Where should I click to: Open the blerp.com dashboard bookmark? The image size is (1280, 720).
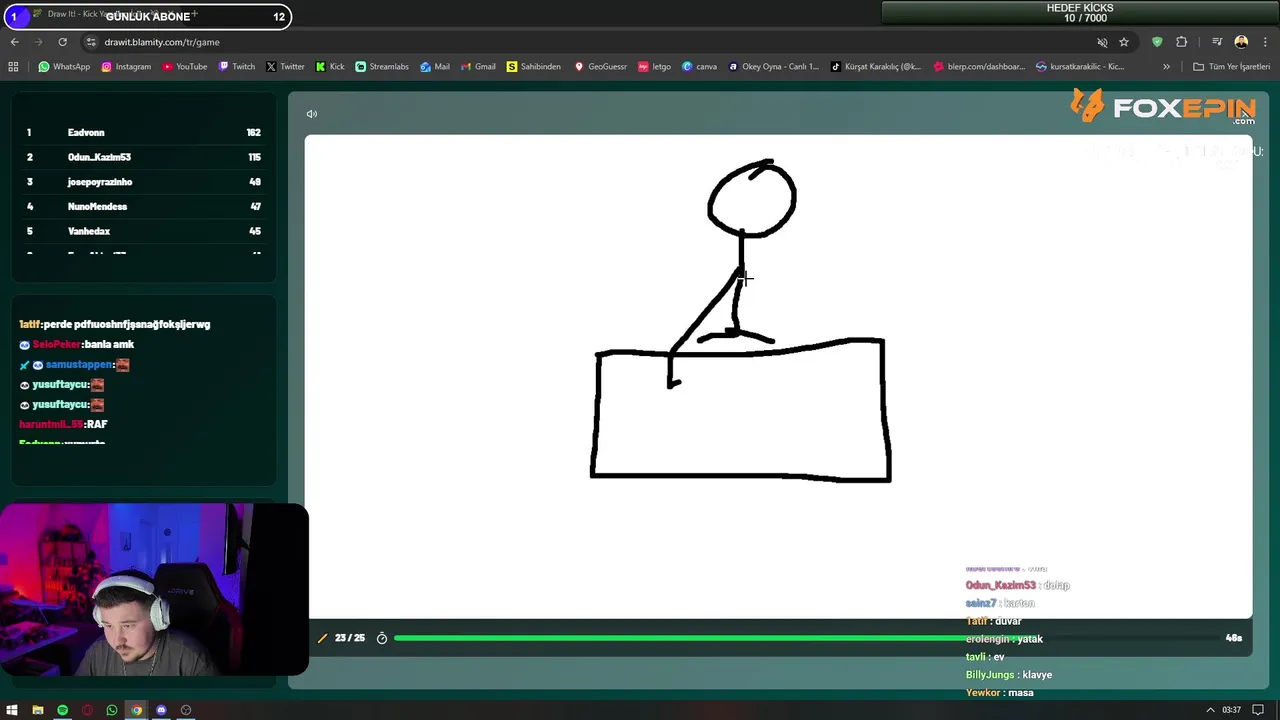click(979, 67)
